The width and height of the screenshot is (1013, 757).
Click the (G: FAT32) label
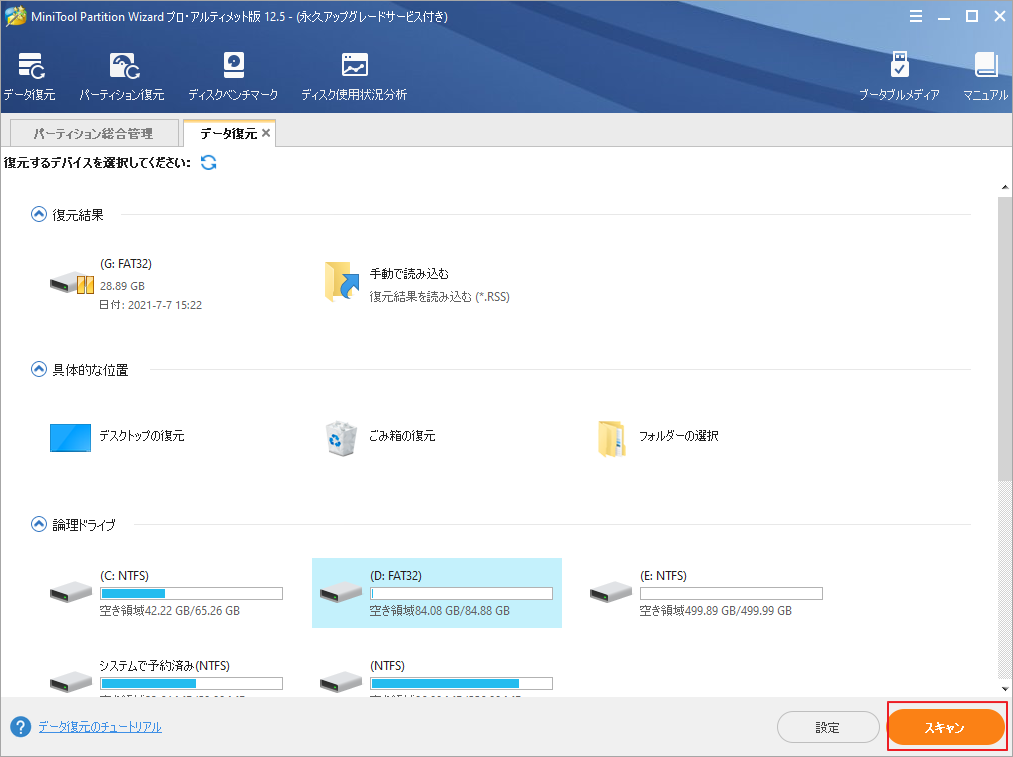(x=126, y=264)
